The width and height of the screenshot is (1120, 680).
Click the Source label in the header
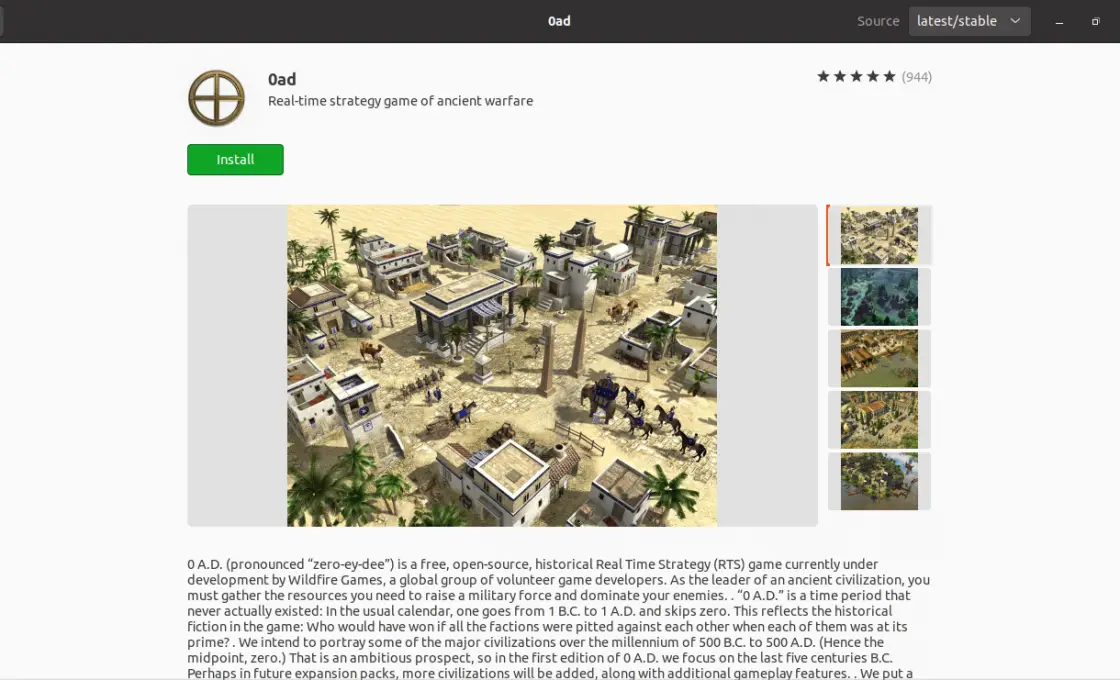(878, 21)
